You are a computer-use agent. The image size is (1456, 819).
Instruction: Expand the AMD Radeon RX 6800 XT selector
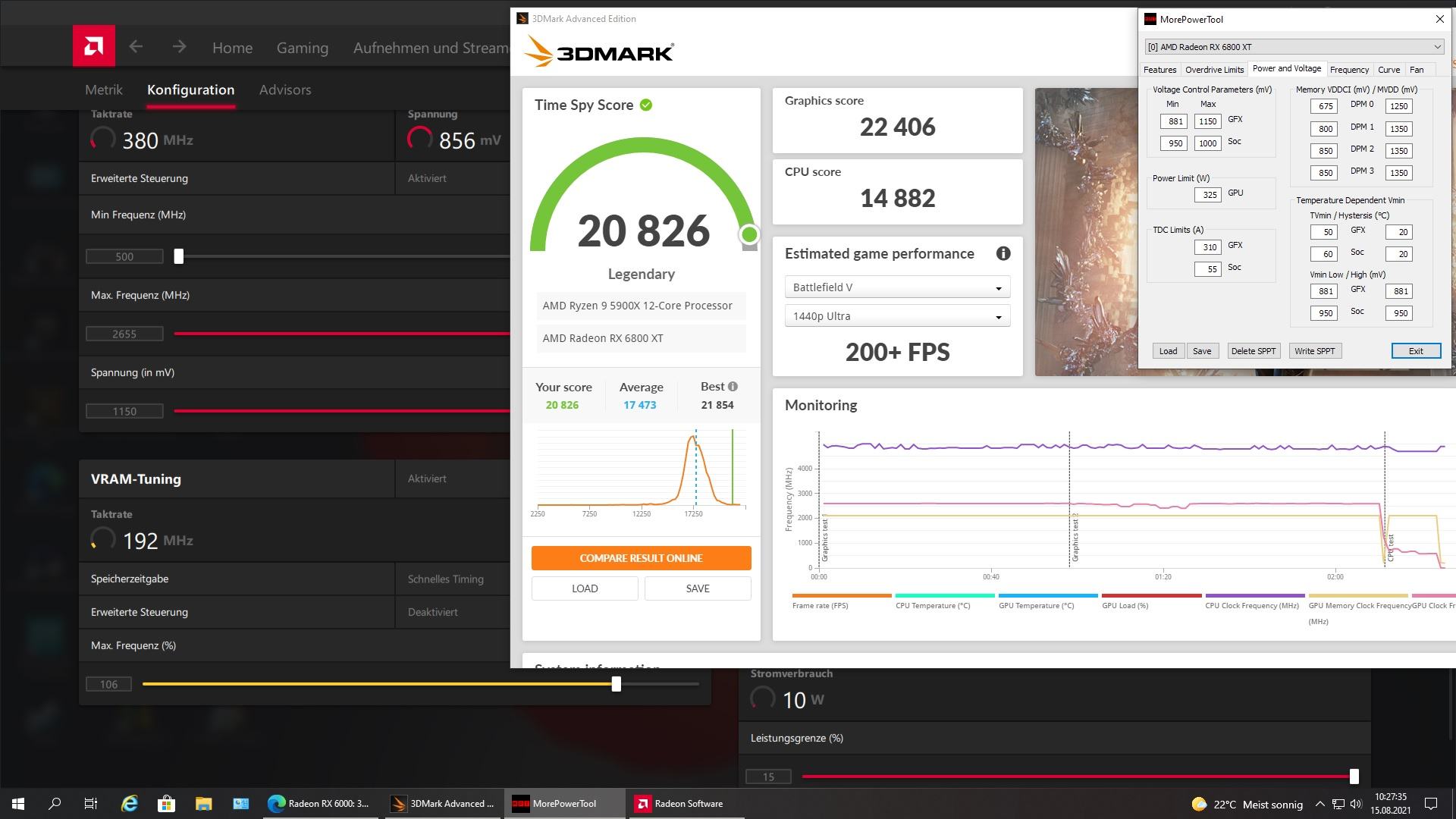coord(1294,47)
